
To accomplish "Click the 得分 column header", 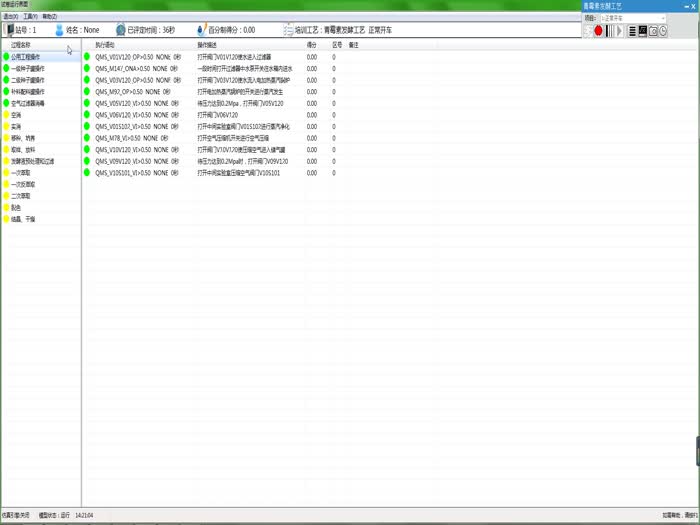I will (311, 45).
